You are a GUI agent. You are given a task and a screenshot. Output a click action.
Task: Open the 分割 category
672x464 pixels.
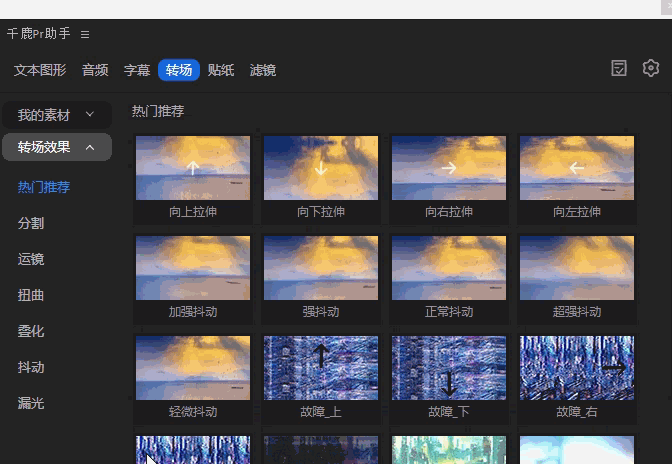[30, 223]
